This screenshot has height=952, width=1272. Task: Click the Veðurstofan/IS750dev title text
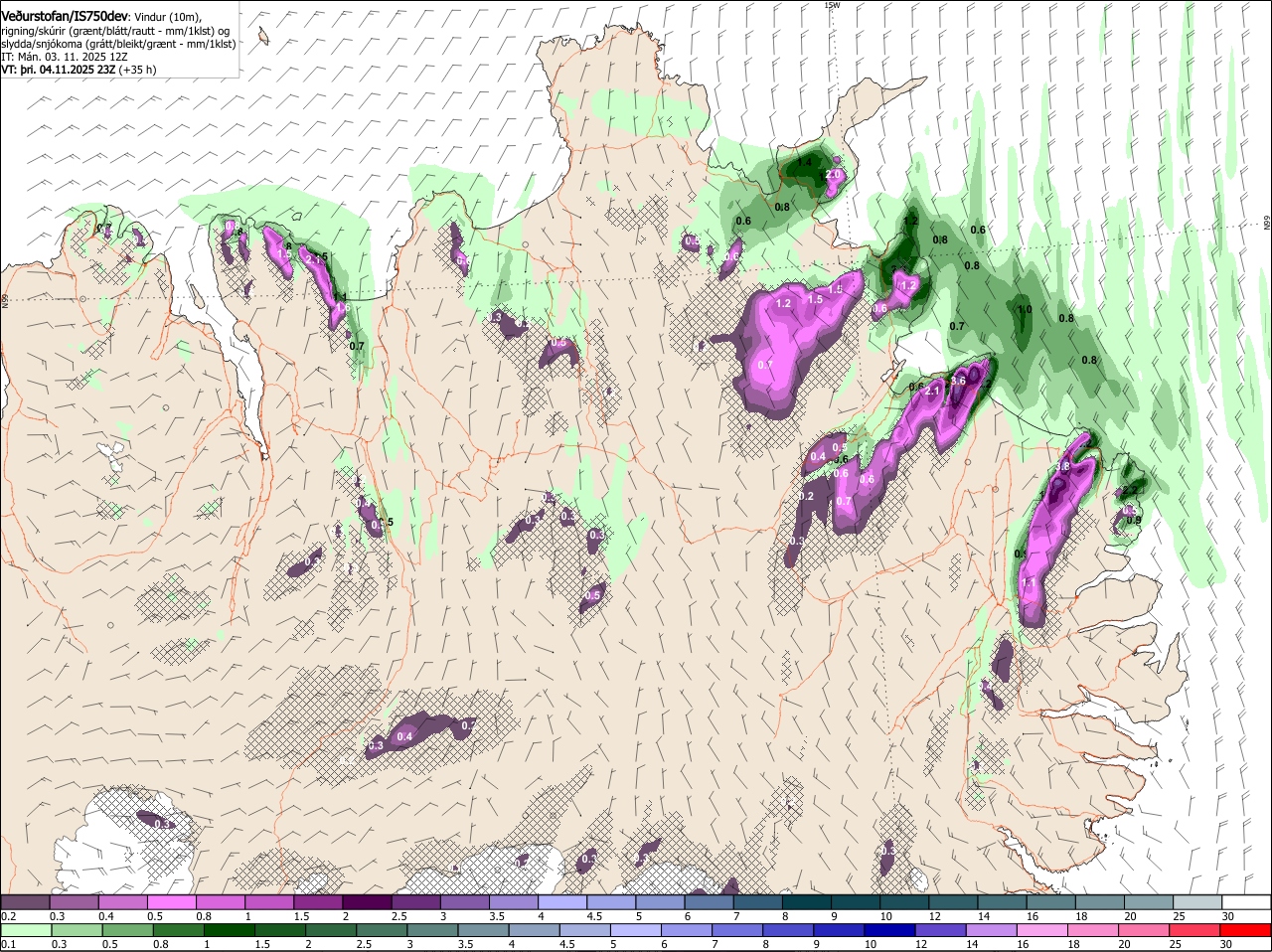coord(66,17)
